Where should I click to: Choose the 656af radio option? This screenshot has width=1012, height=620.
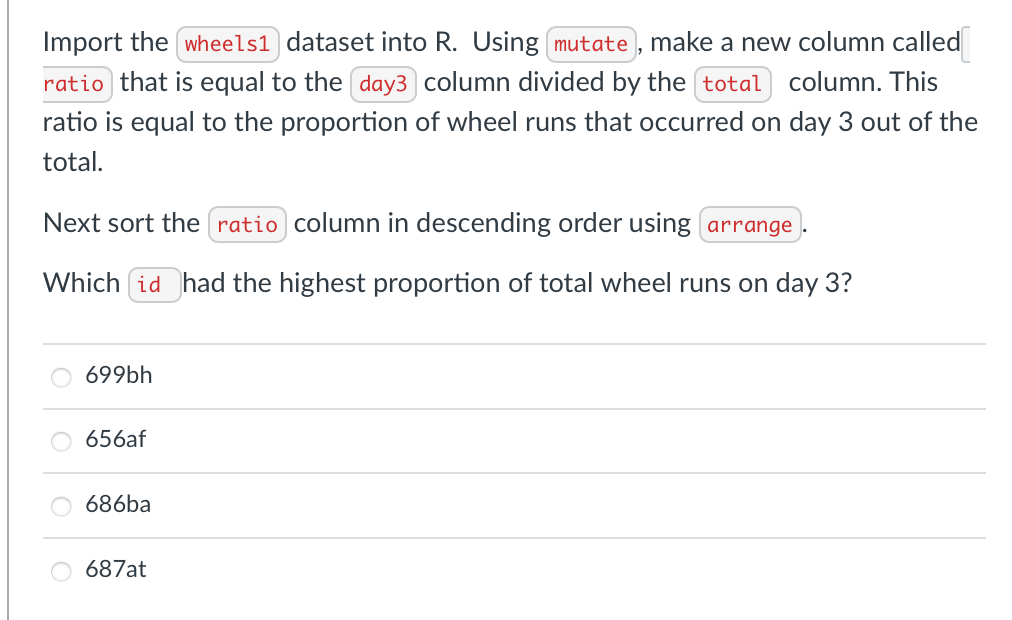[62, 441]
